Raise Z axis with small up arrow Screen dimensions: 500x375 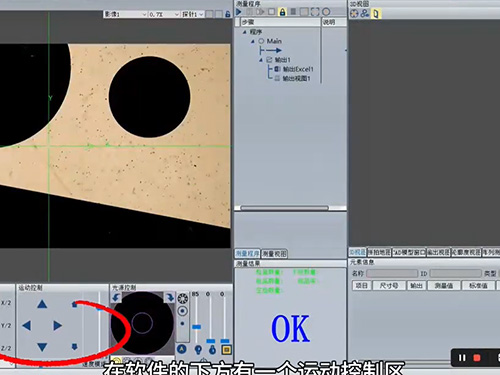coord(74,304)
